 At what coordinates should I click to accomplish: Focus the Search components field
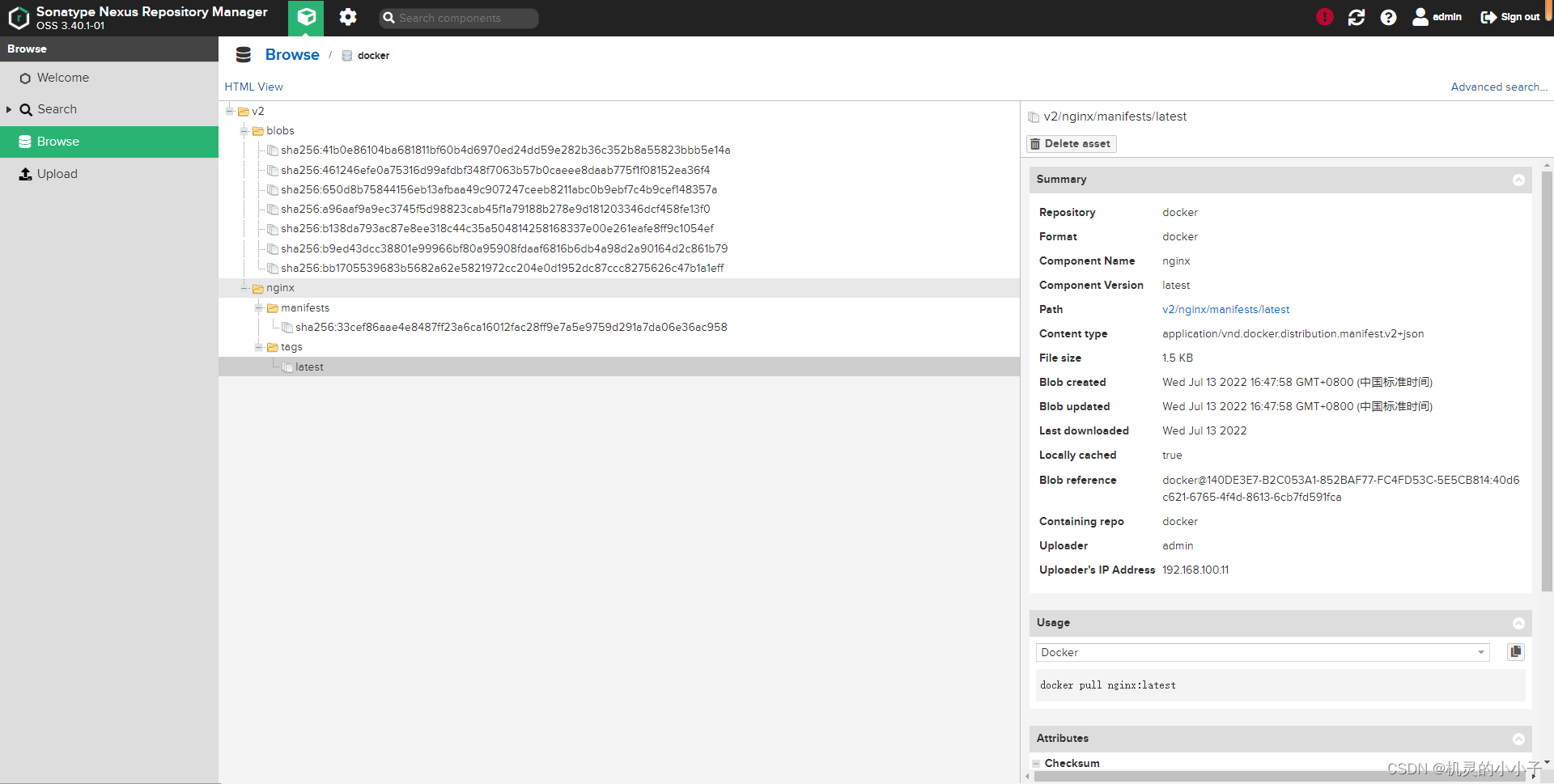tap(458, 18)
